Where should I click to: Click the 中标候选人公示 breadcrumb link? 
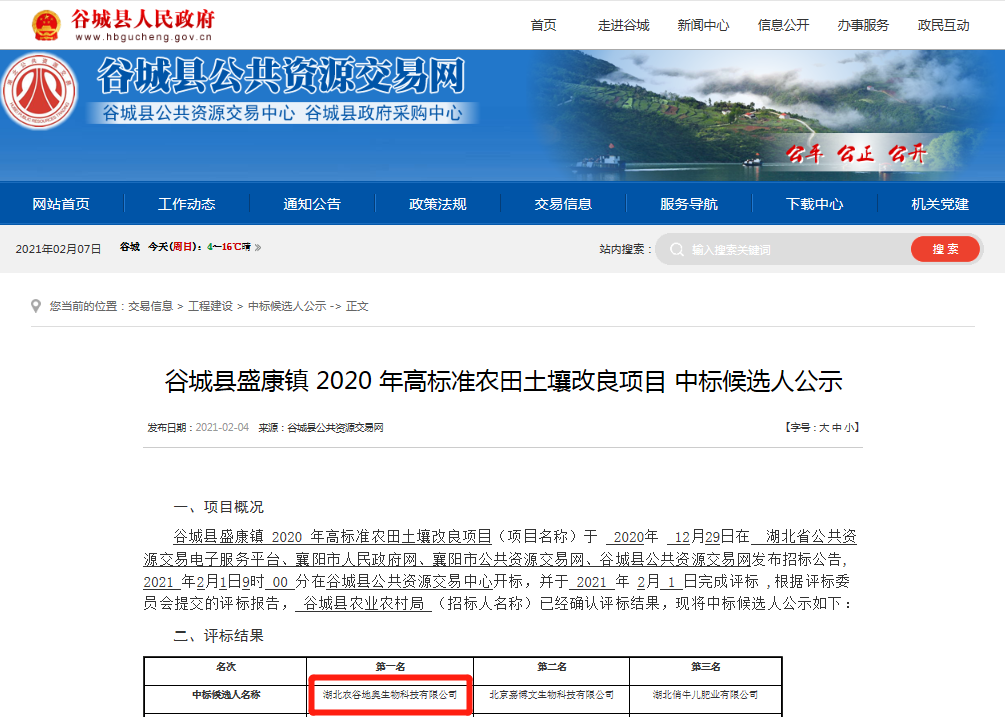coord(287,306)
